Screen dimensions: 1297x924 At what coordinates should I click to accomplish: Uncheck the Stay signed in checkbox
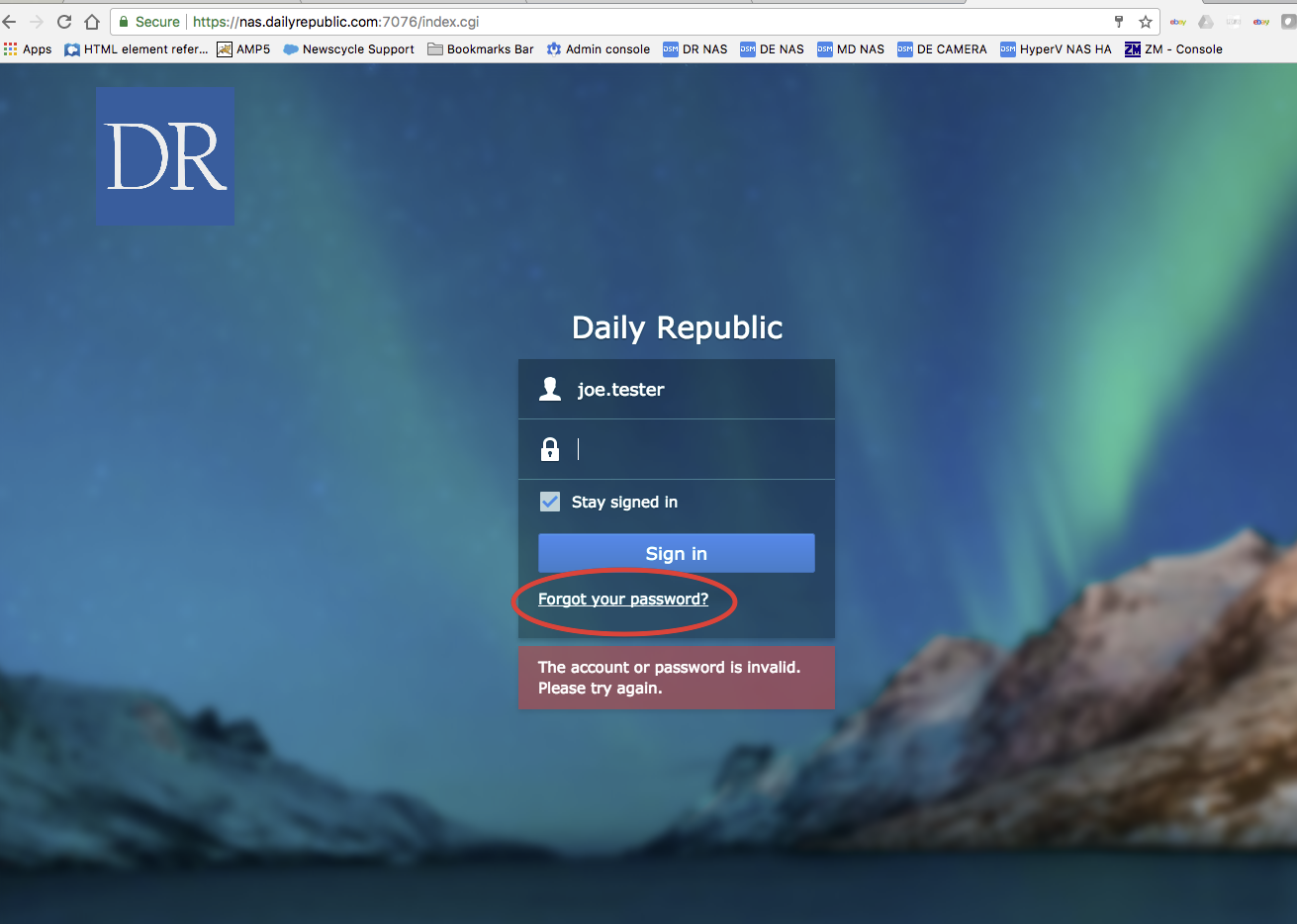pyautogui.click(x=550, y=502)
